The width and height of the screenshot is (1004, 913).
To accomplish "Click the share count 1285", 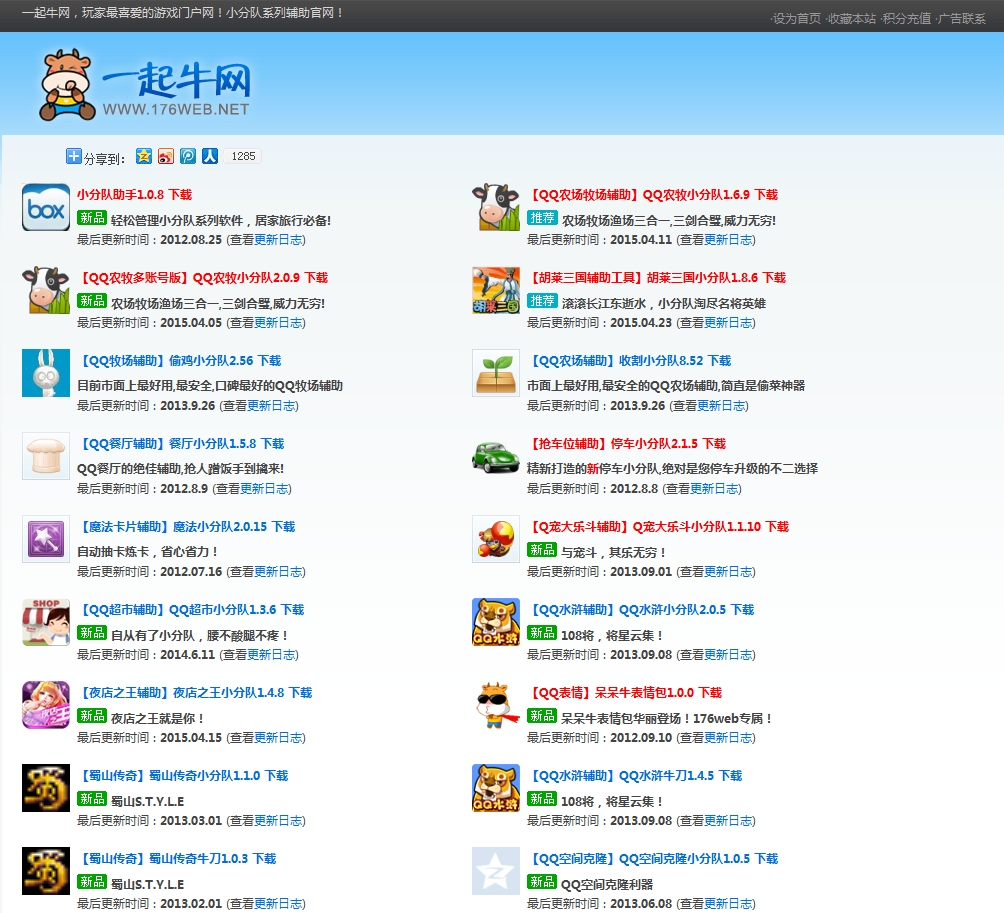I will pos(243,156).
